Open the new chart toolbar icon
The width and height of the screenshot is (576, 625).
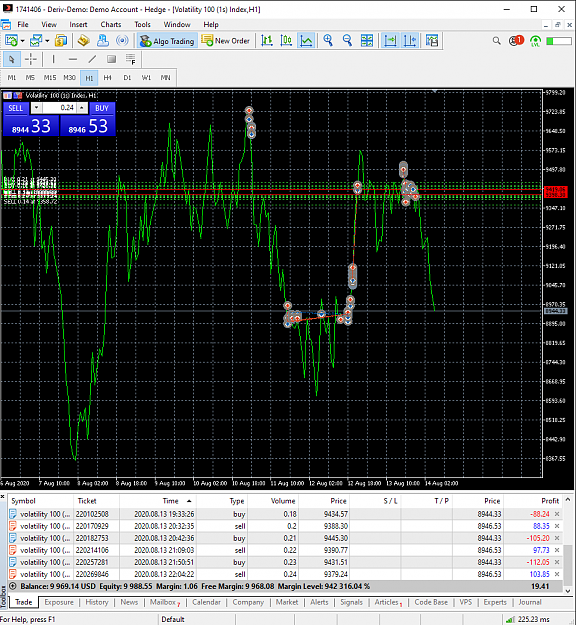click(x=11, y=41)
